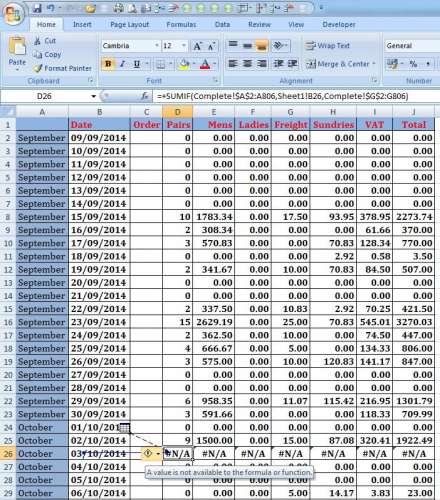Image resolution: width=440 pixels, height=500 pixels.
Task: Click Merge & Center
Action: [337, 64]
